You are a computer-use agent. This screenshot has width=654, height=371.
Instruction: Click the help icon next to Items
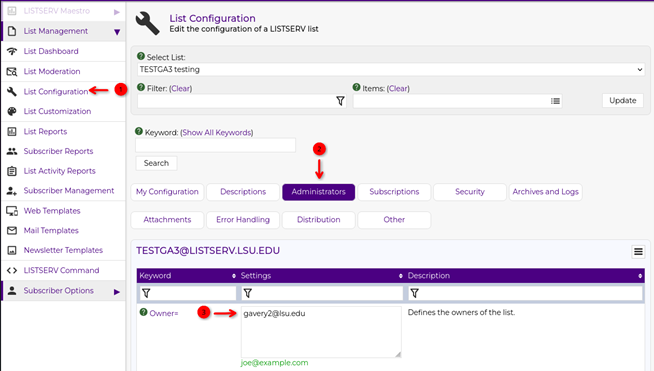coord(356,87)
